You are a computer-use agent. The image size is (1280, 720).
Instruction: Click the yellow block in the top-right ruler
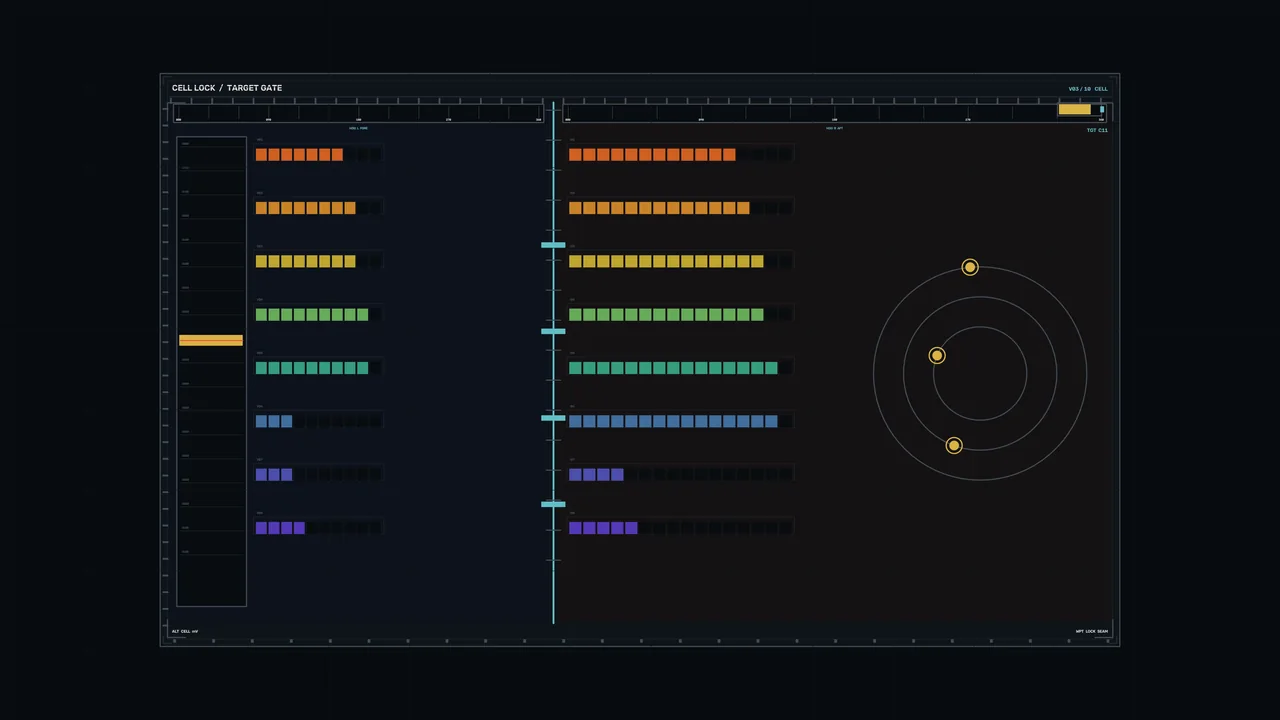pyautogui.click(x=1075, y=109)
